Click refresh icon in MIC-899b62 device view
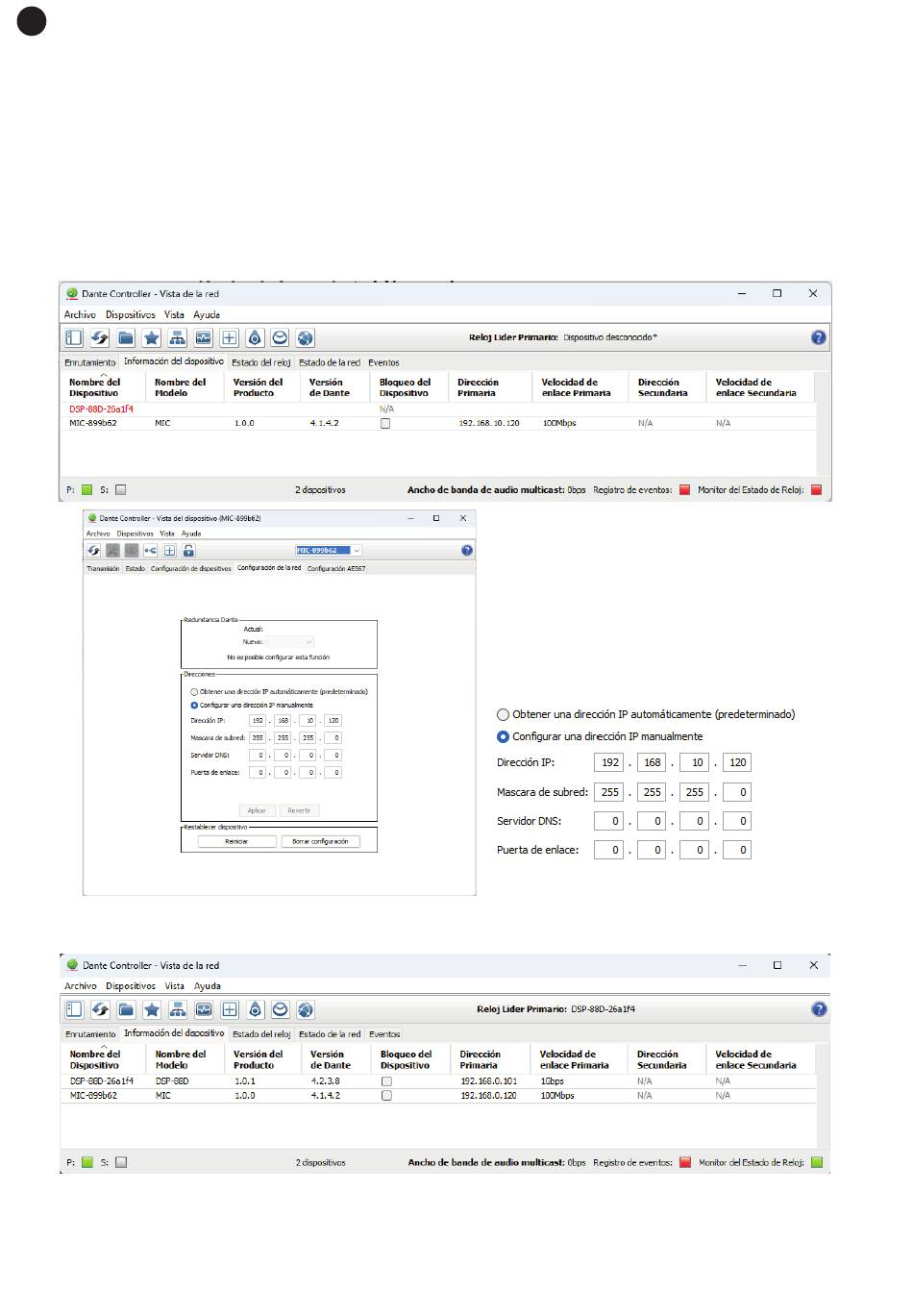The height and width of the screenshot is (1316, 913). 93,551
